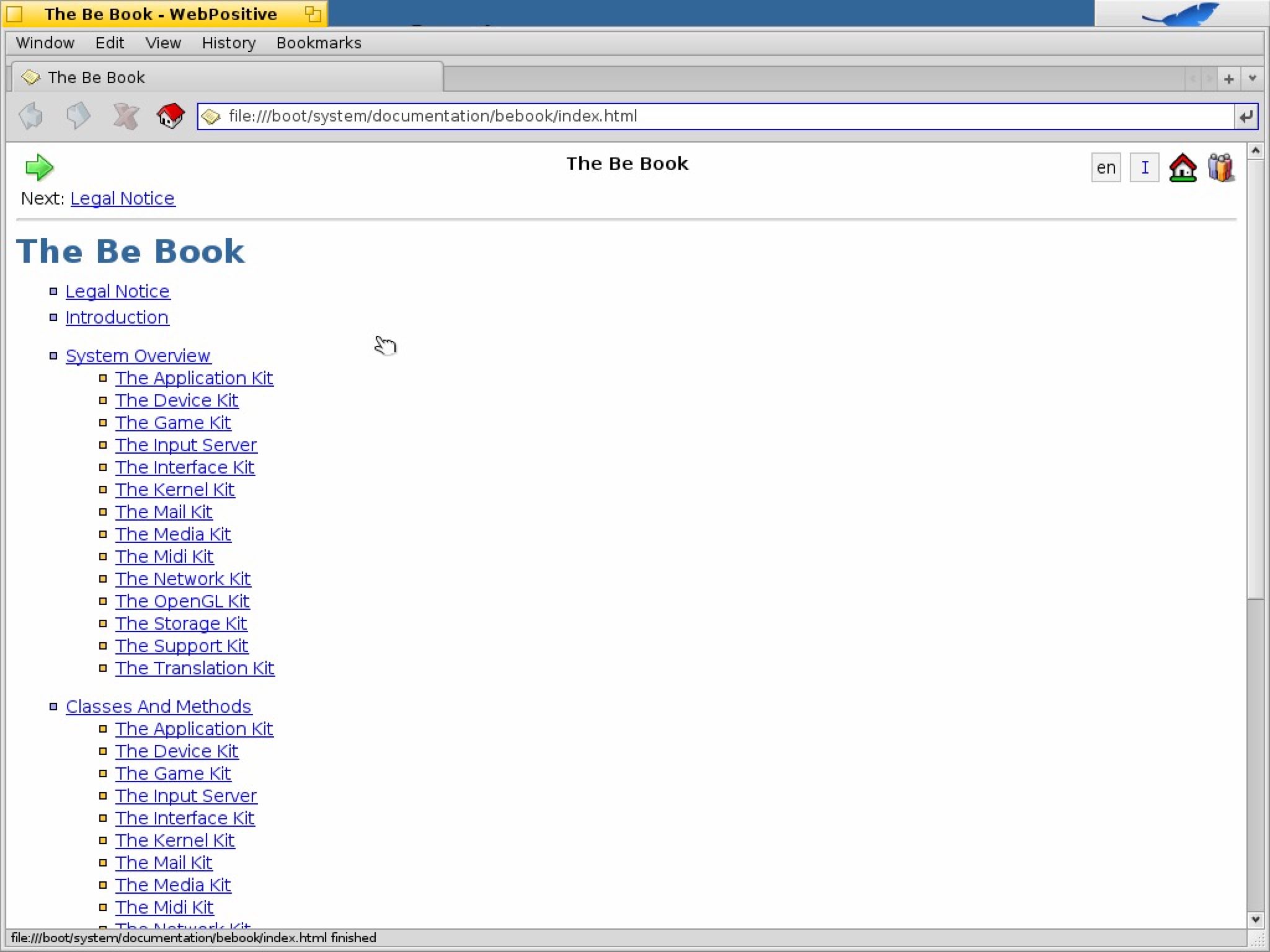
Task: Open The Kernel Kit under Classes And Methods
Action: click(175, 840)
